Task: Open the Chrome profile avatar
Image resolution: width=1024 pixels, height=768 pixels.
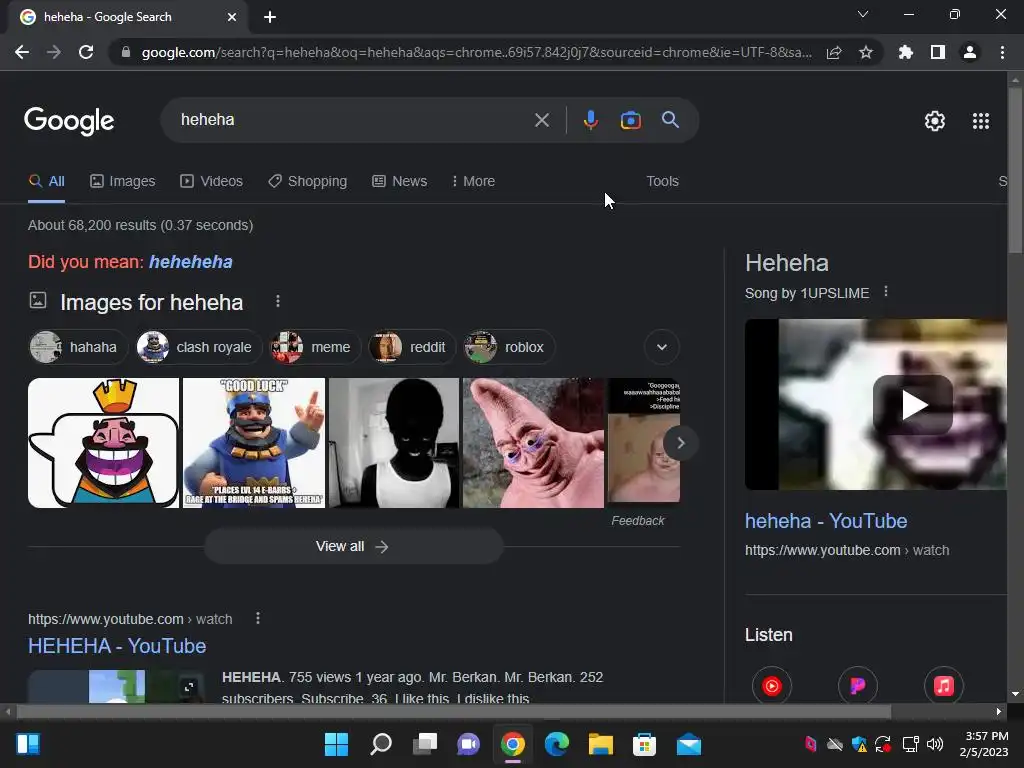Action: click(970, 52)
